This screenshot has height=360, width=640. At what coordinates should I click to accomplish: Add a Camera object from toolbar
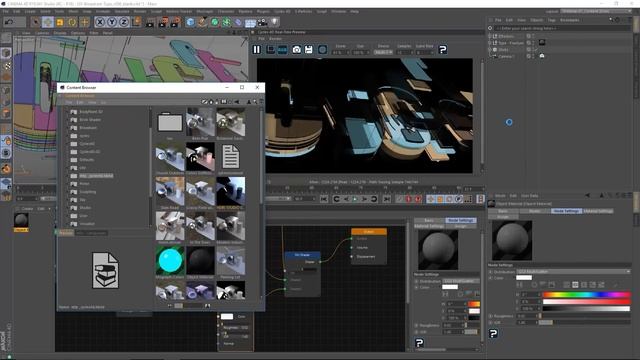262,22
